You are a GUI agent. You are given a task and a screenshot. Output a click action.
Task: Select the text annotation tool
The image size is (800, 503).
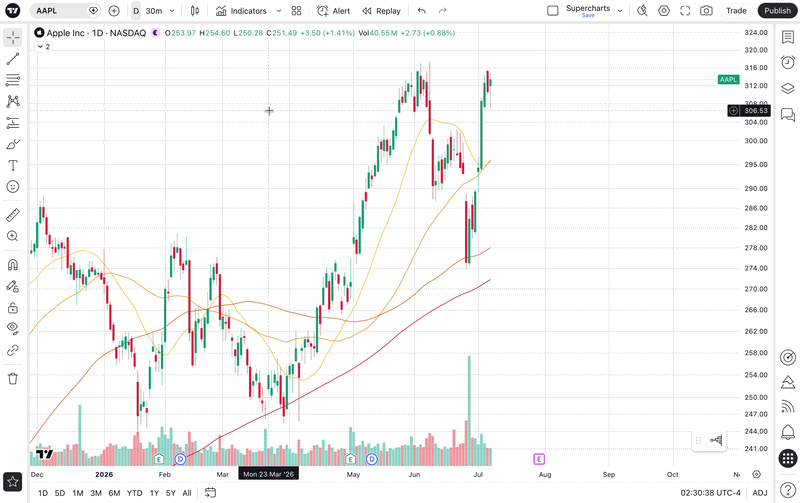13,165
